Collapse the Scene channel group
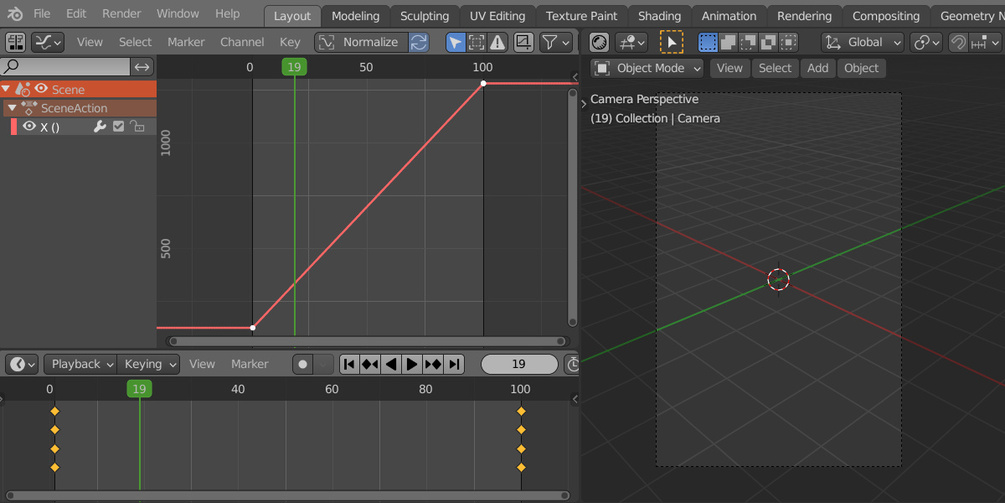The image size is (1005, 503). tap(6, 89)
